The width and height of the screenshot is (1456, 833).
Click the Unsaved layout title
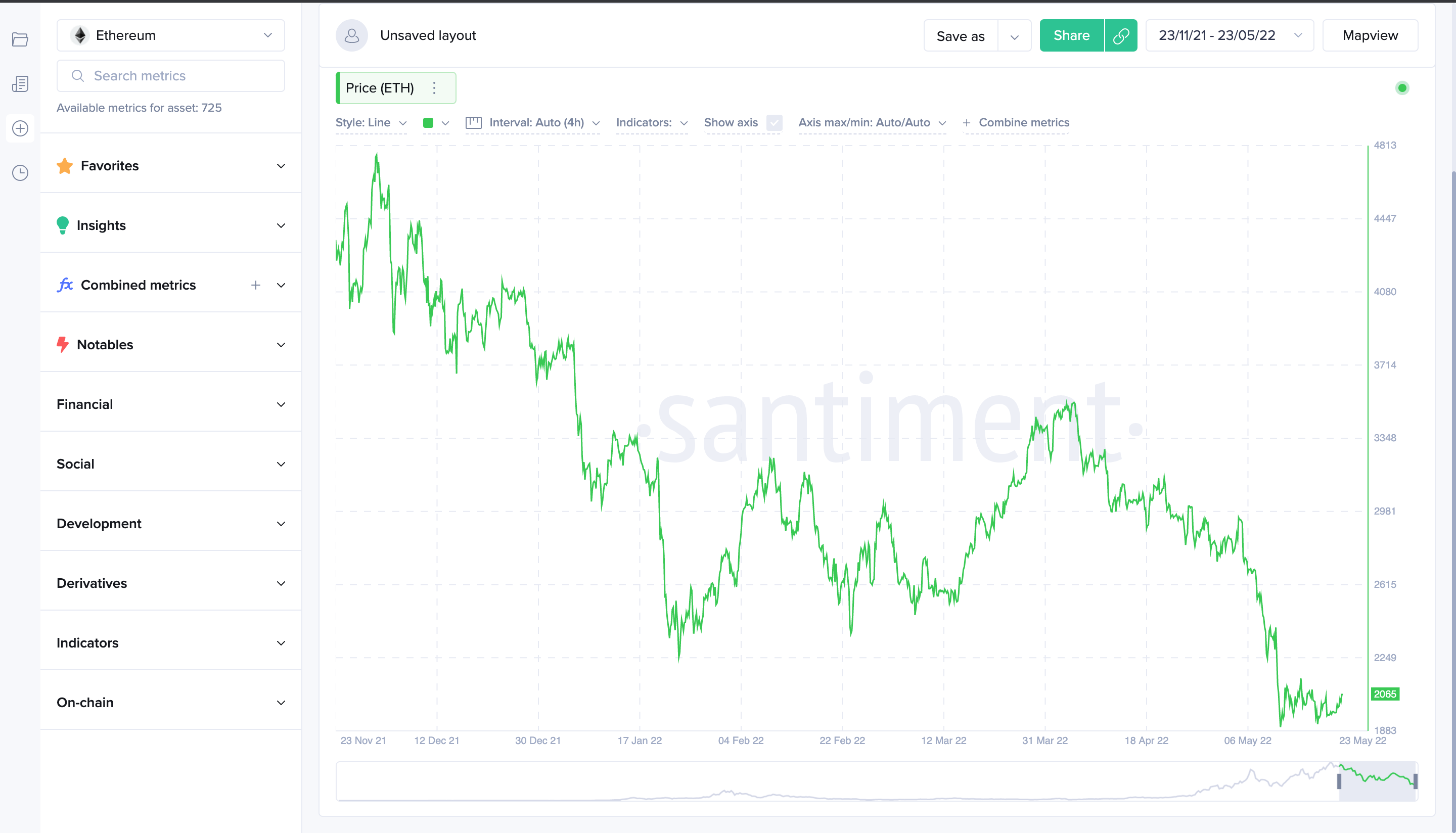[x=428, y=35]
